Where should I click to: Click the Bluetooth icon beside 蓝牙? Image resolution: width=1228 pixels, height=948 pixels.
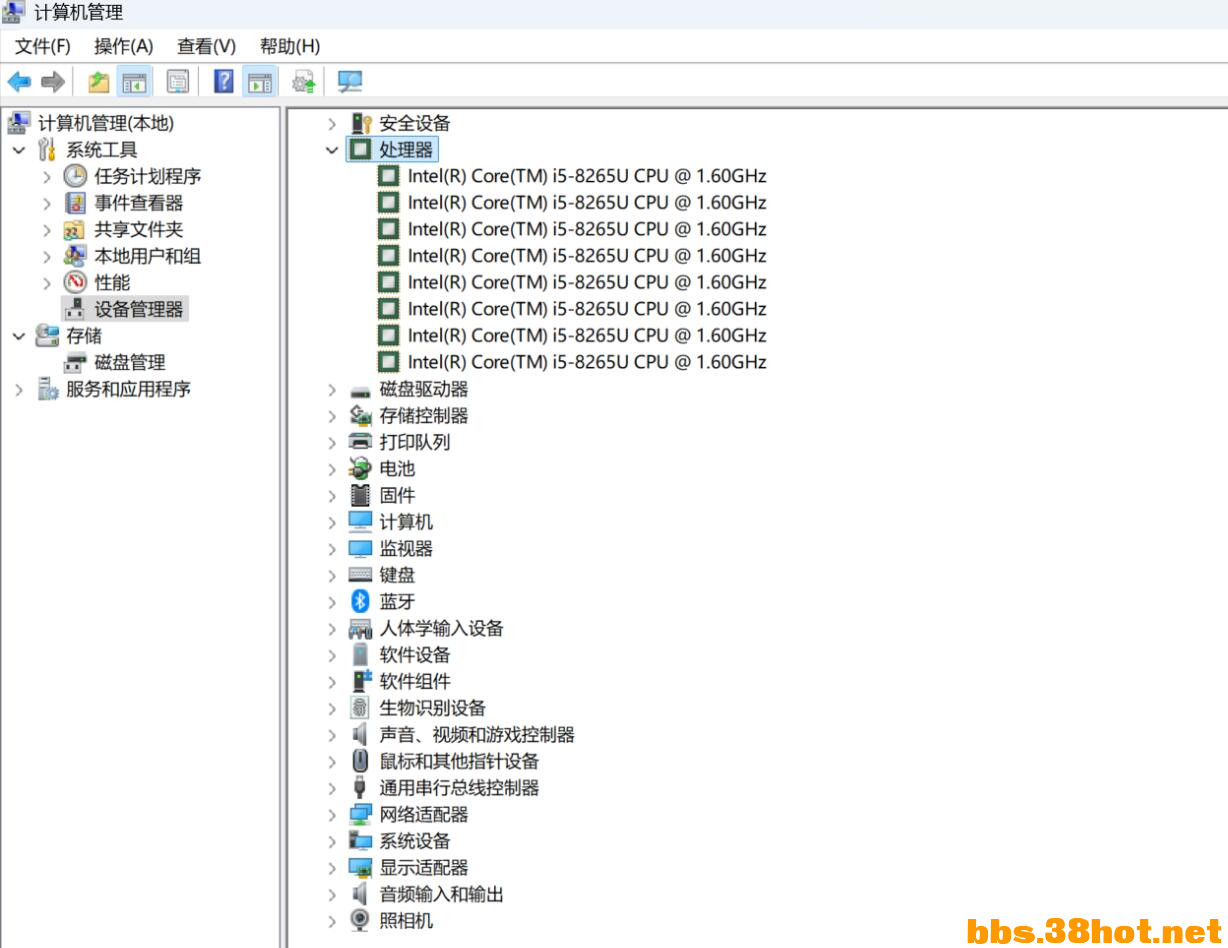pos(361,602)
